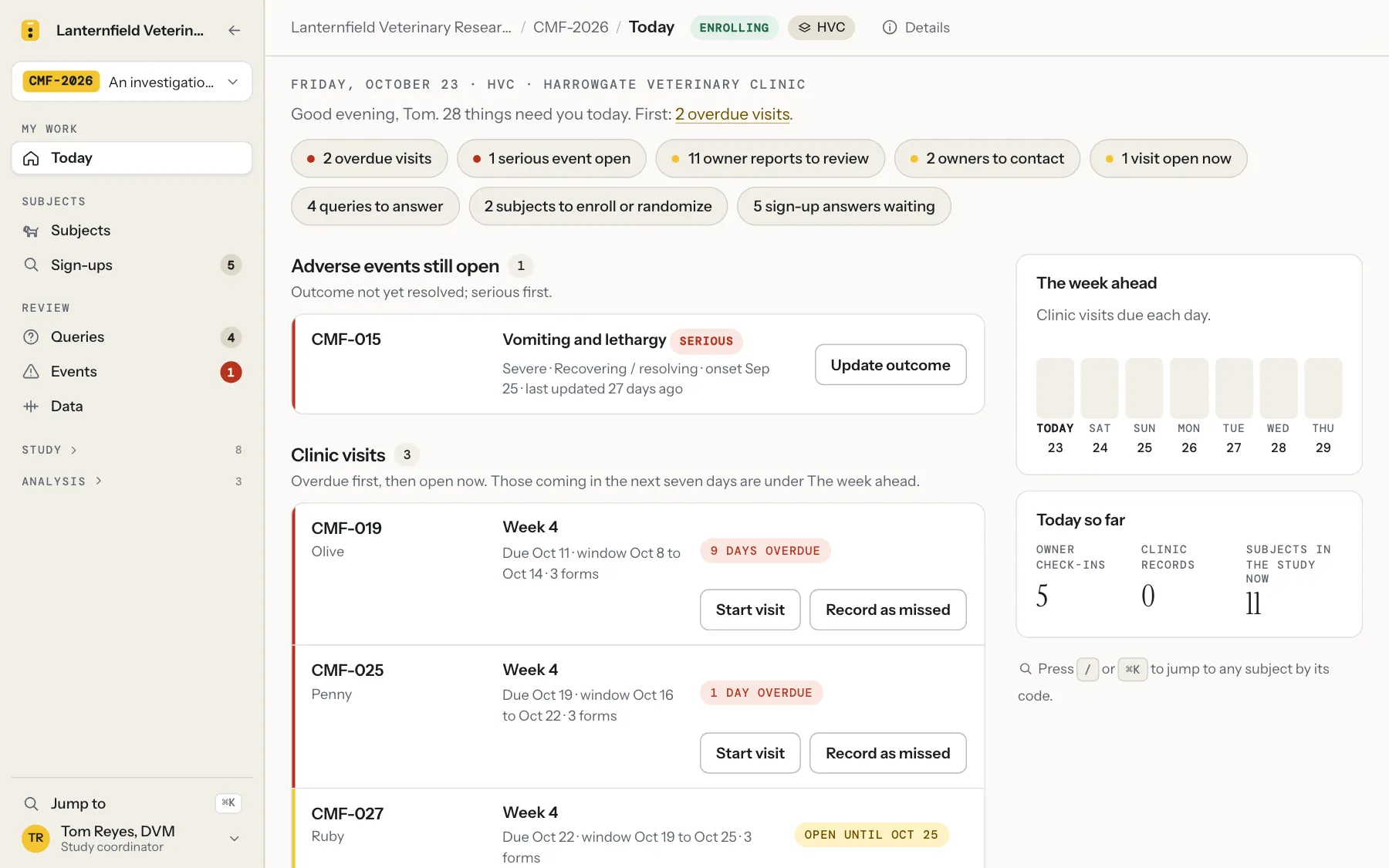
Task: Open Subjects from the sidebar
Action: point(132,231)
